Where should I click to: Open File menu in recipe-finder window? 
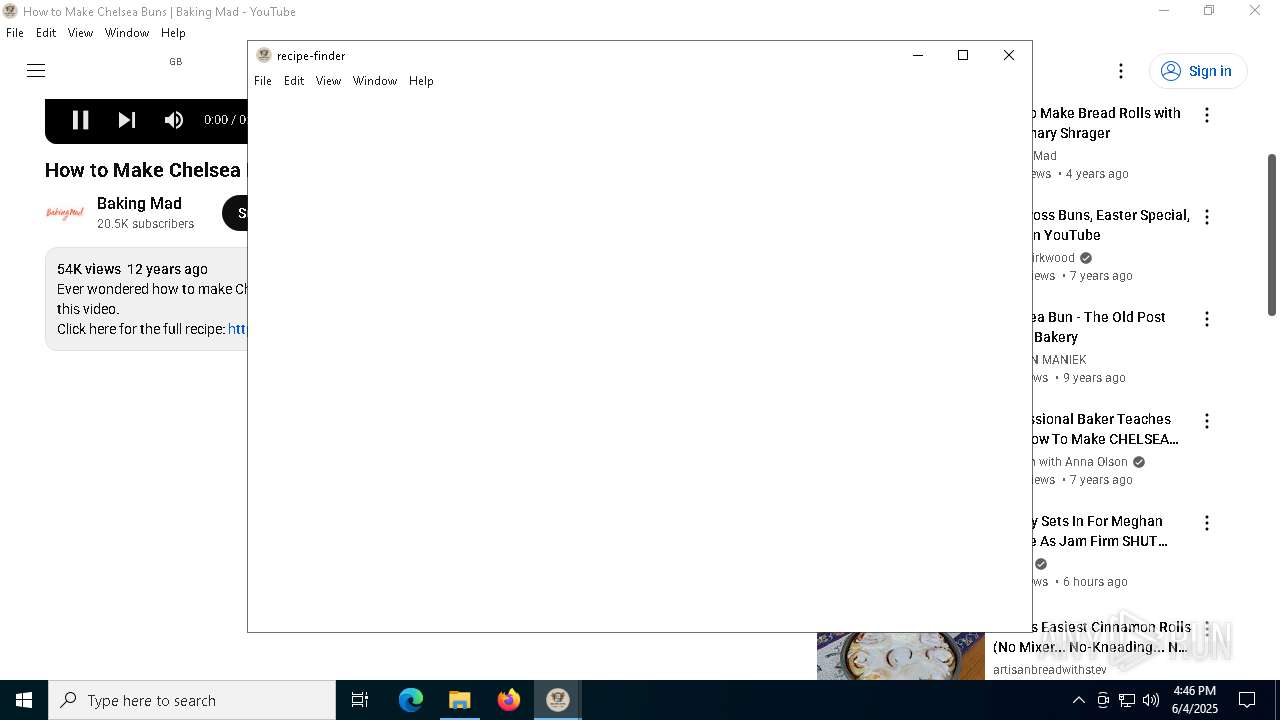(x=263, y=81)
